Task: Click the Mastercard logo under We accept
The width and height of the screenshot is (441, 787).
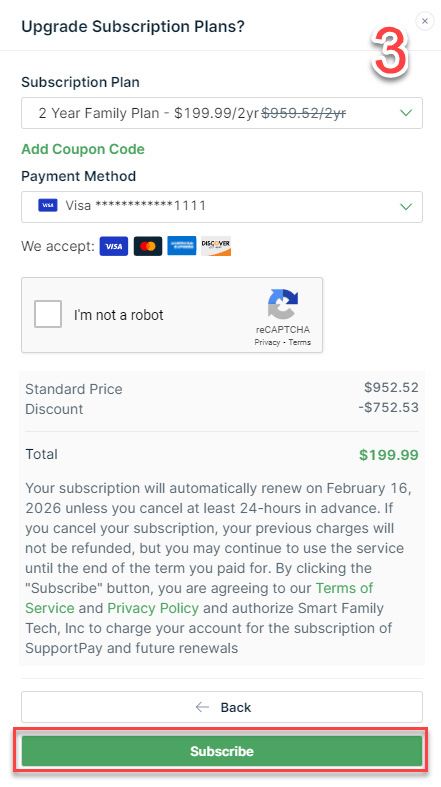Action: pyautogui.click(x=148, y=246)
